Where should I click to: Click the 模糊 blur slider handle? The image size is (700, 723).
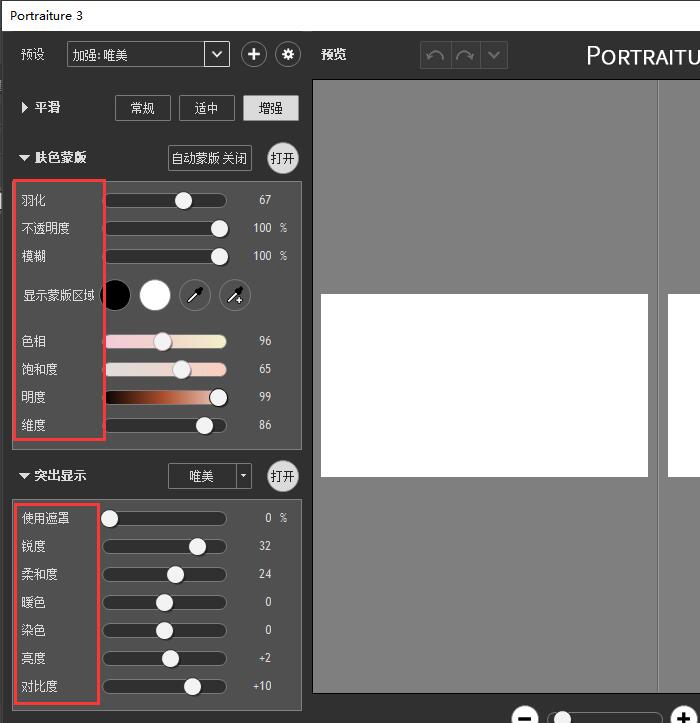pyautogui.click(x=219, y=257)
